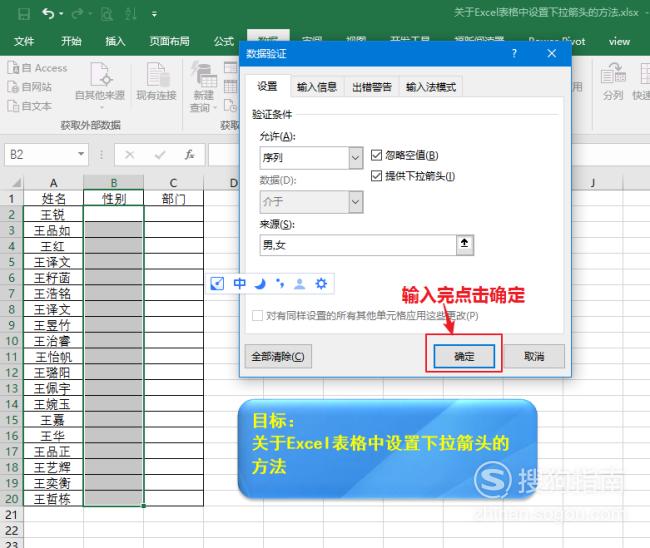Close the 数据验证 dialog
The height and width of the screenshot is (548, 650).
point(552,53)
